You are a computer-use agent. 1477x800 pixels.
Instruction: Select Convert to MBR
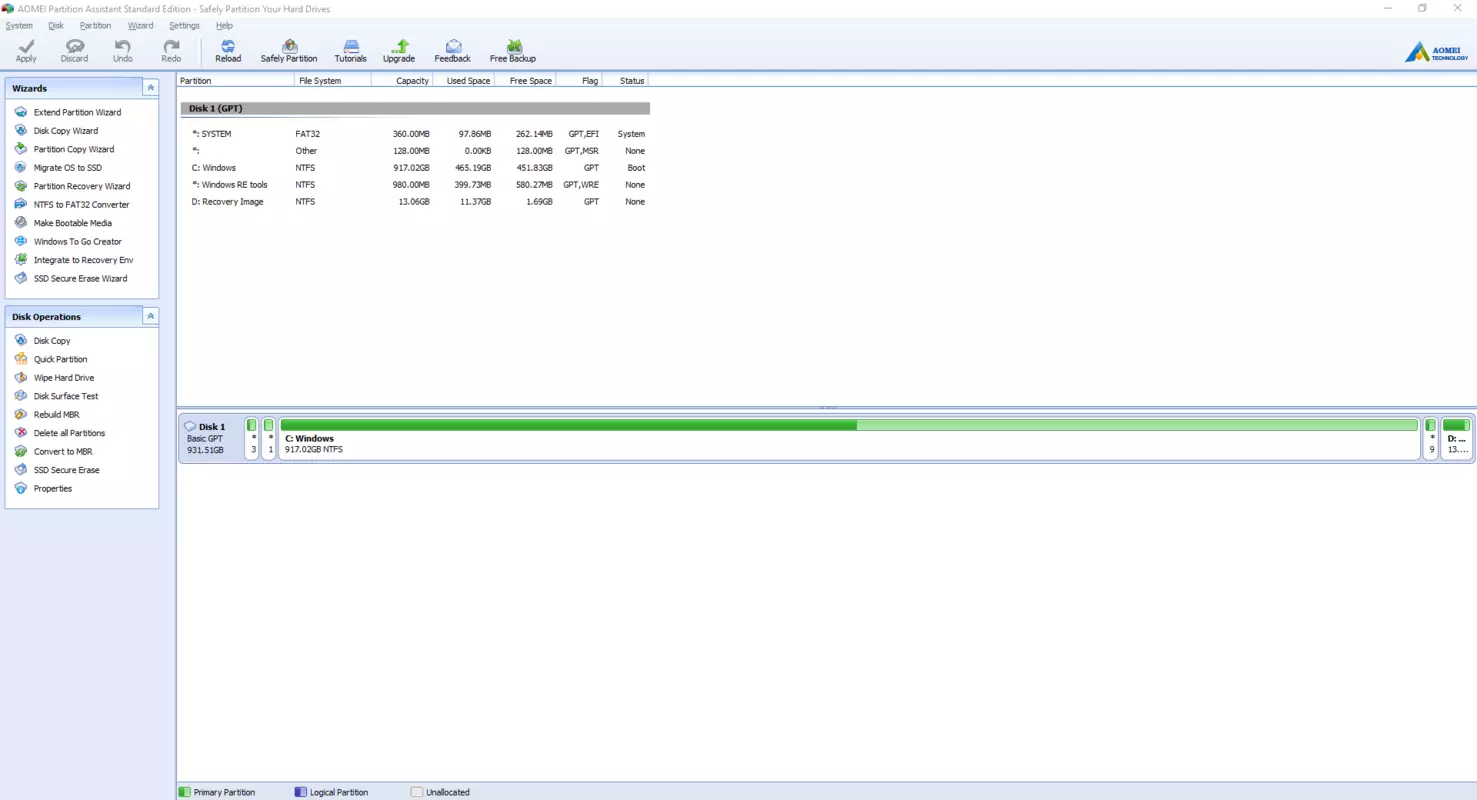click(x=63, y=452)
